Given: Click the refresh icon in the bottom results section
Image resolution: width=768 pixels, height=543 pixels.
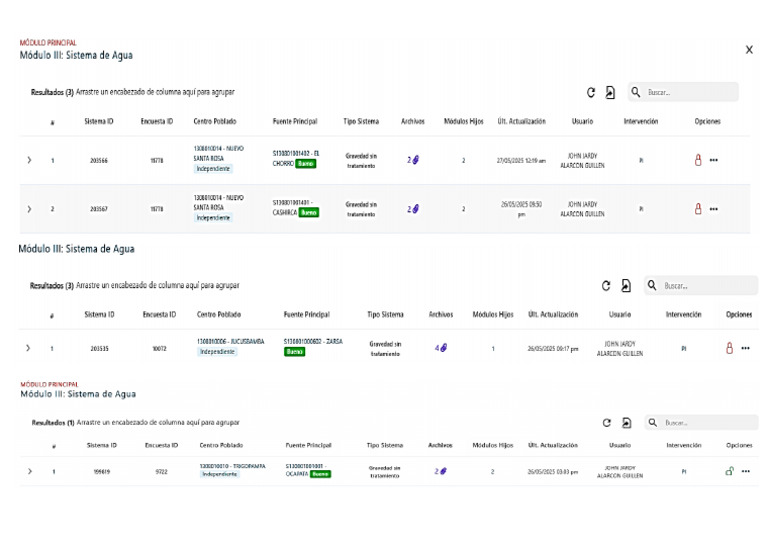Looking at the screenshot, I should (x=606, y=423).
